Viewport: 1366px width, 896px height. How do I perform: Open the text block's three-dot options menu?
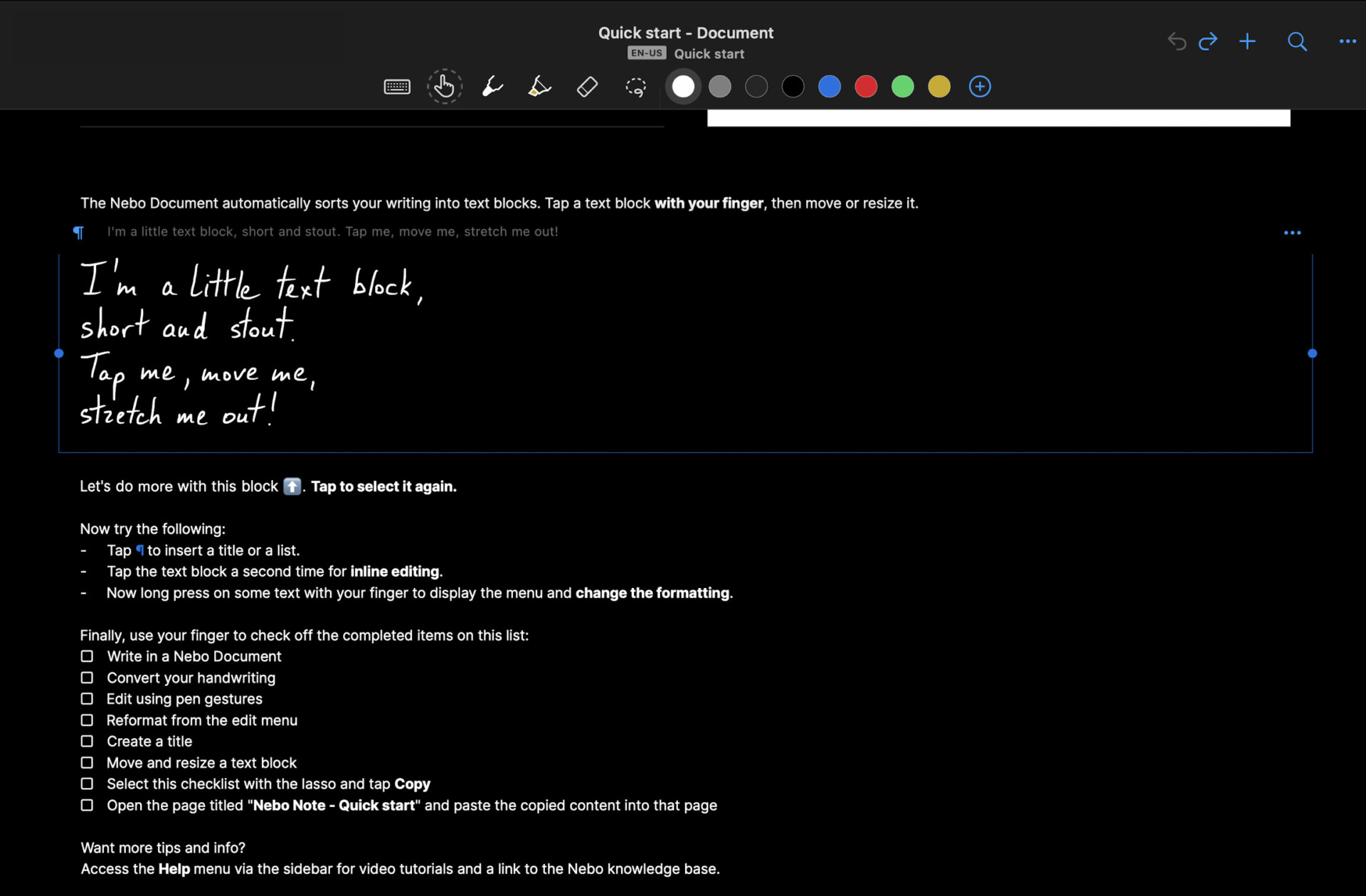point(1292,233)
